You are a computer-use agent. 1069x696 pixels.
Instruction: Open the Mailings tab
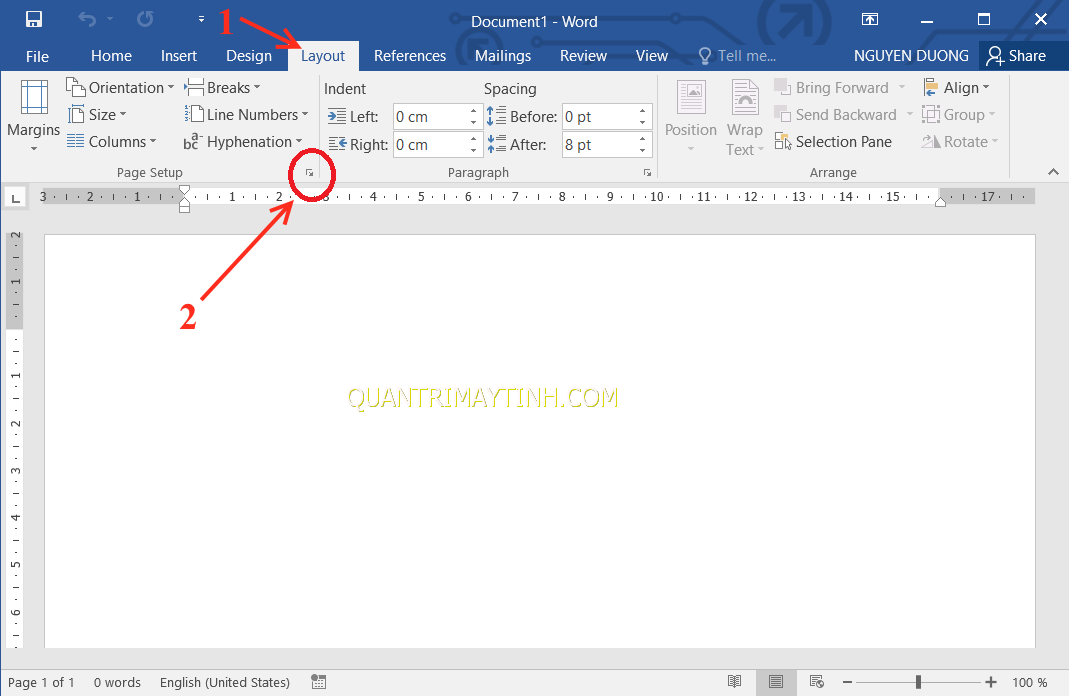tap(502, 56)
